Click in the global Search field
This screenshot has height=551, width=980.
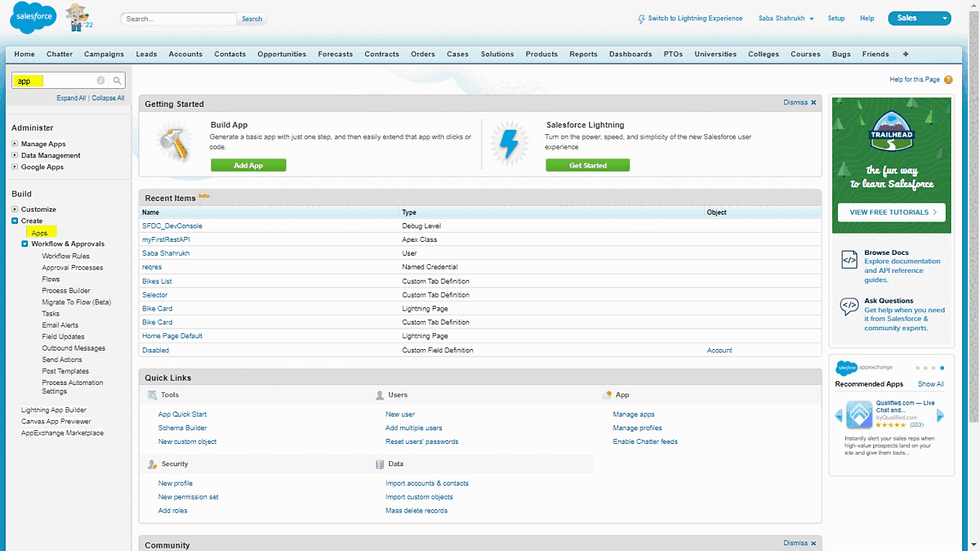tap(179, 19)
